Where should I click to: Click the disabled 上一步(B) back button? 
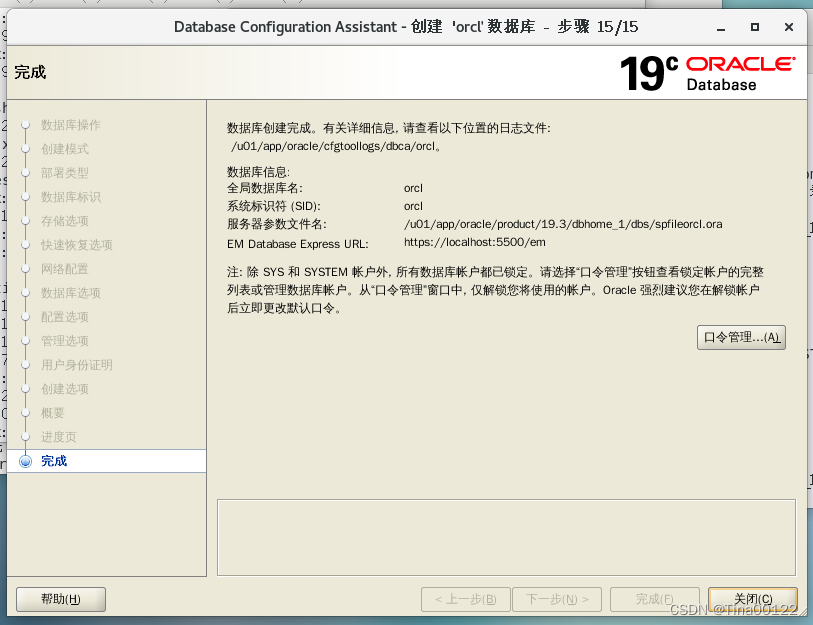[466, 599]
